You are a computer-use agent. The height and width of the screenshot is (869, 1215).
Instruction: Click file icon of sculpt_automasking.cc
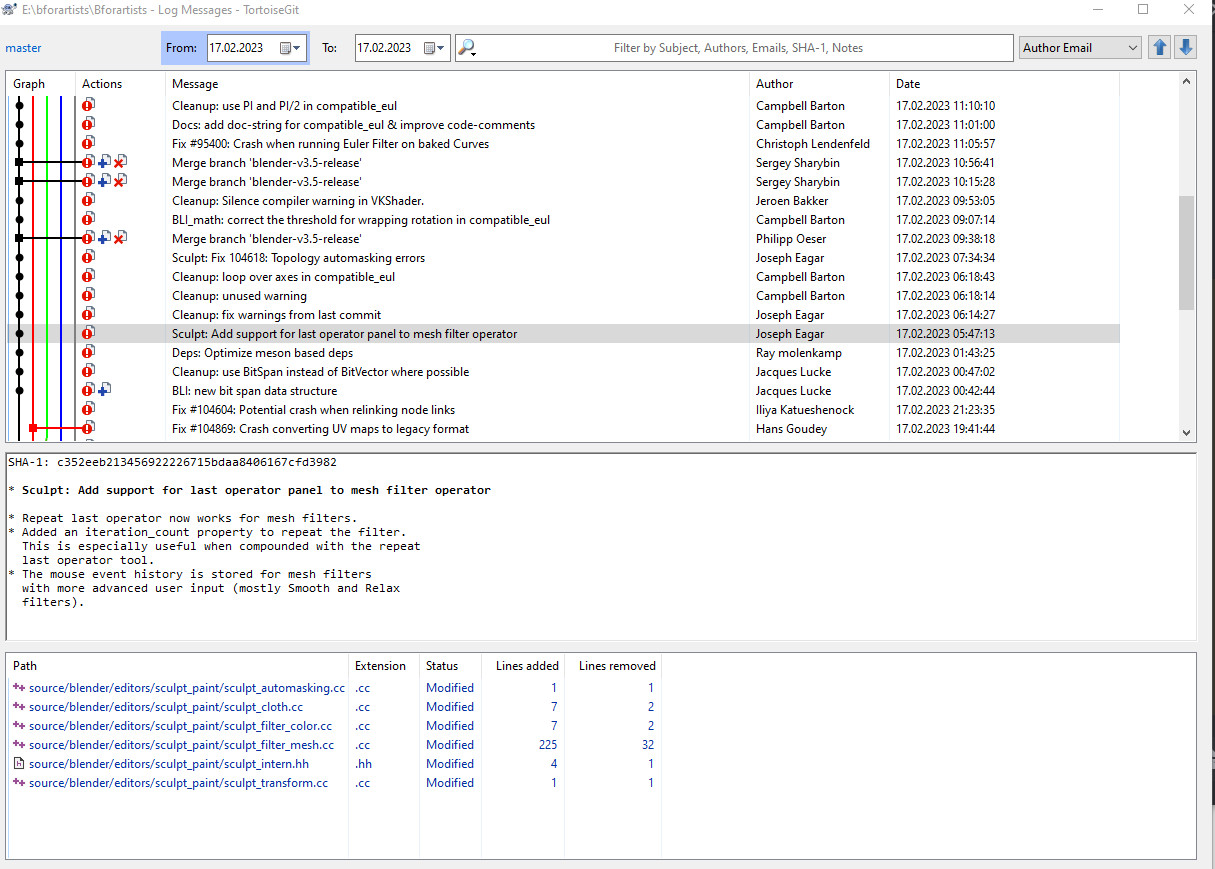click(19, 688)
